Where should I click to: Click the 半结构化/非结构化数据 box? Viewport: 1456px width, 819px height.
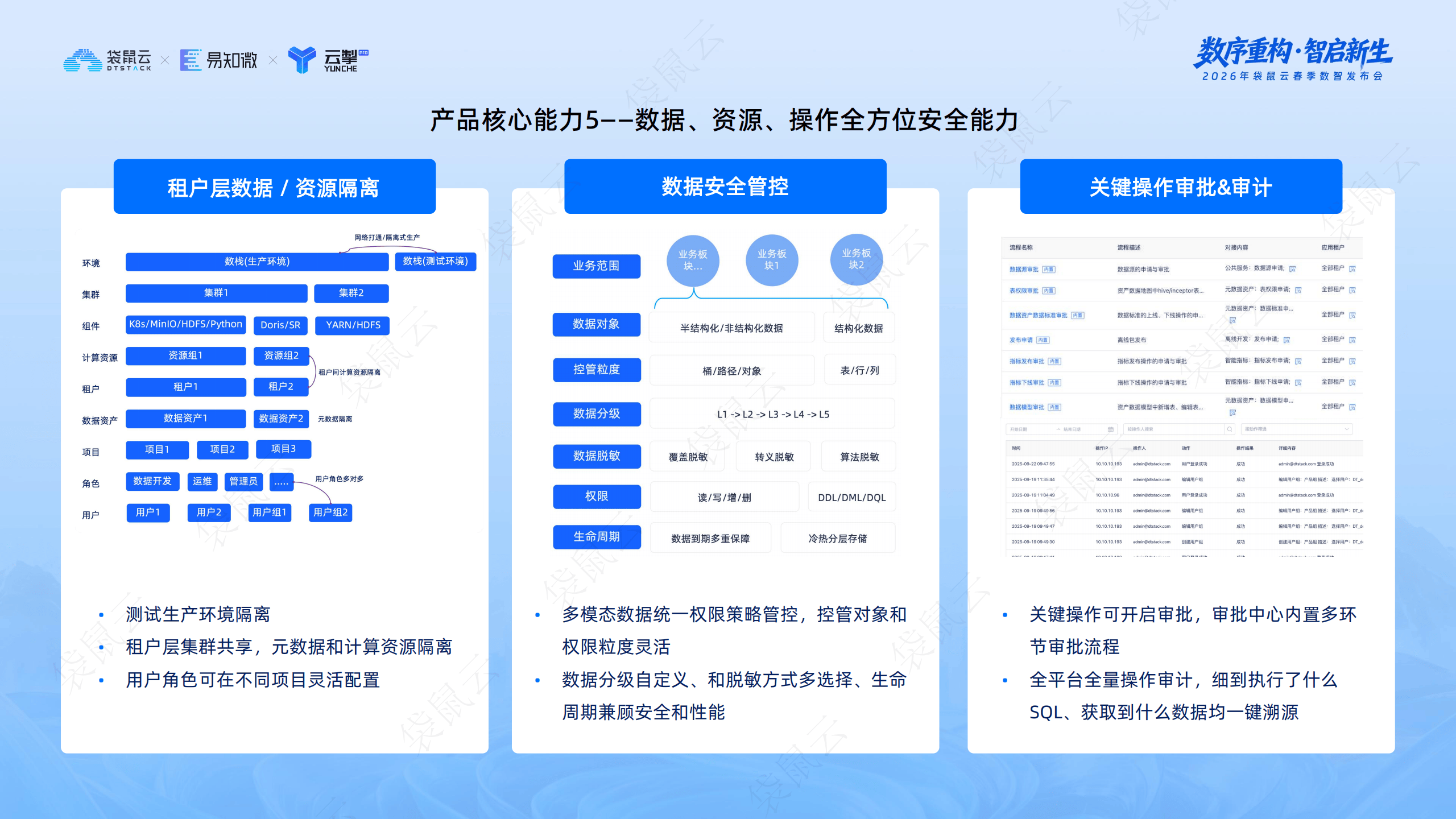click(x=732, y=328)
